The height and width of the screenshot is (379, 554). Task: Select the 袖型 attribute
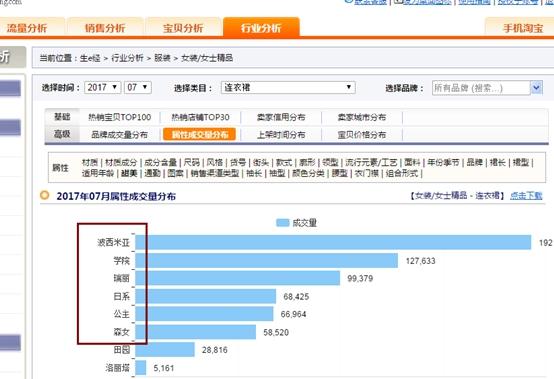click(x=277, y=173)
